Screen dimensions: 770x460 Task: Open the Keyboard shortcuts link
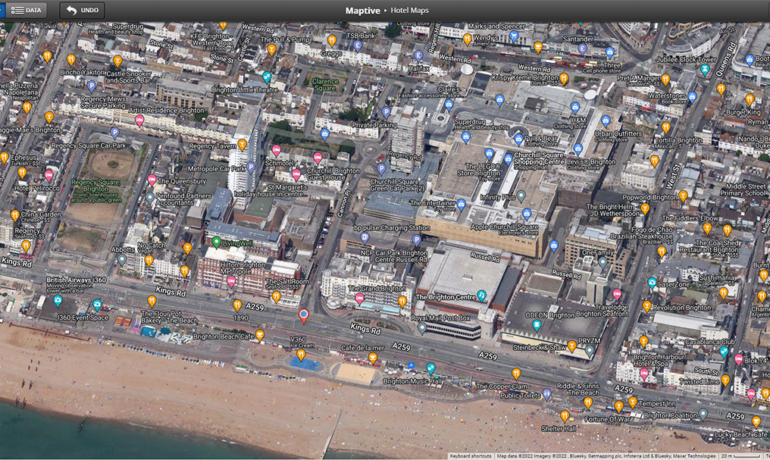pos(471,455)
